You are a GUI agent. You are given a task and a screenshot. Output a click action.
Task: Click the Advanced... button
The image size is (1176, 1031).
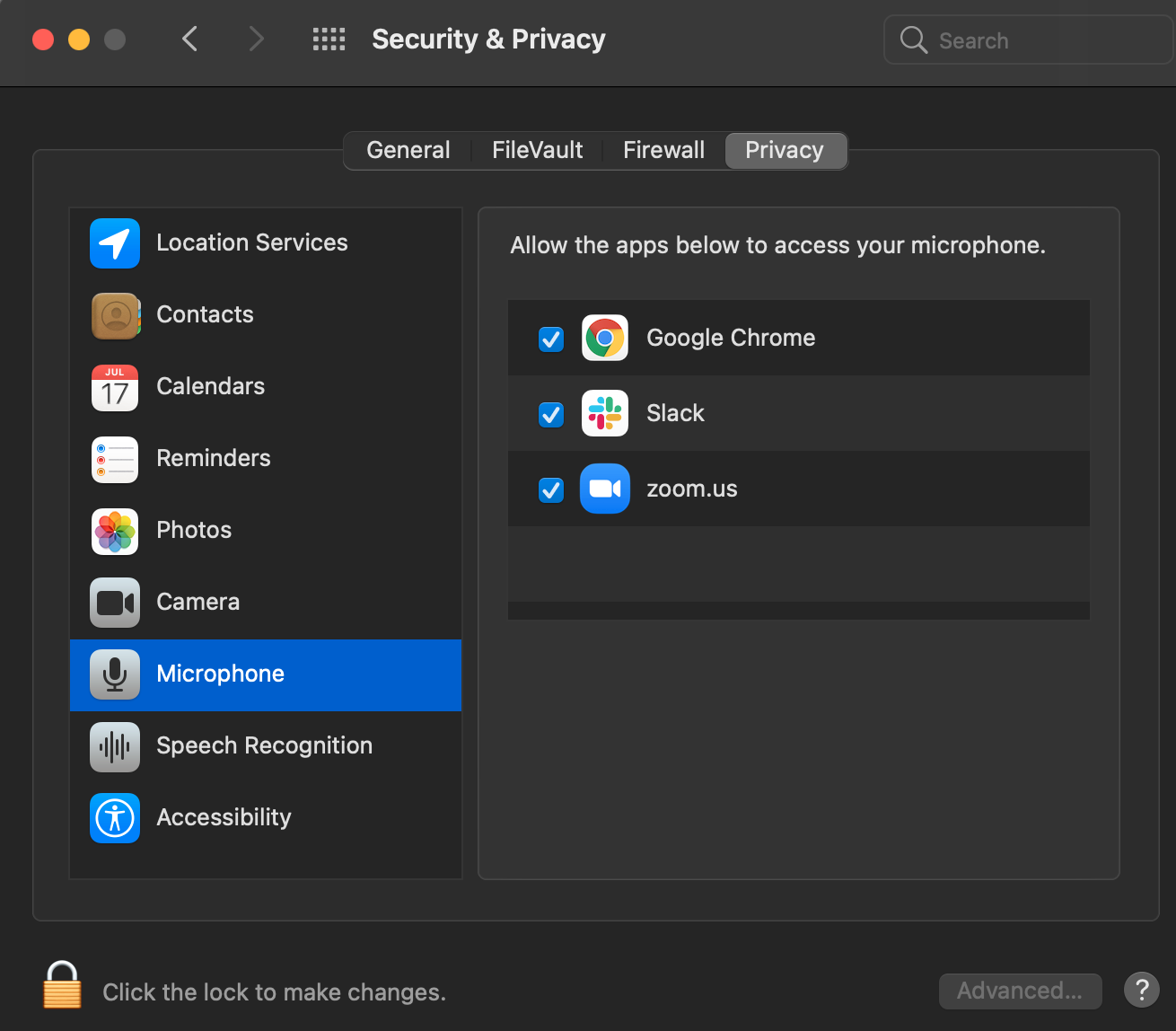(1020, 991)
